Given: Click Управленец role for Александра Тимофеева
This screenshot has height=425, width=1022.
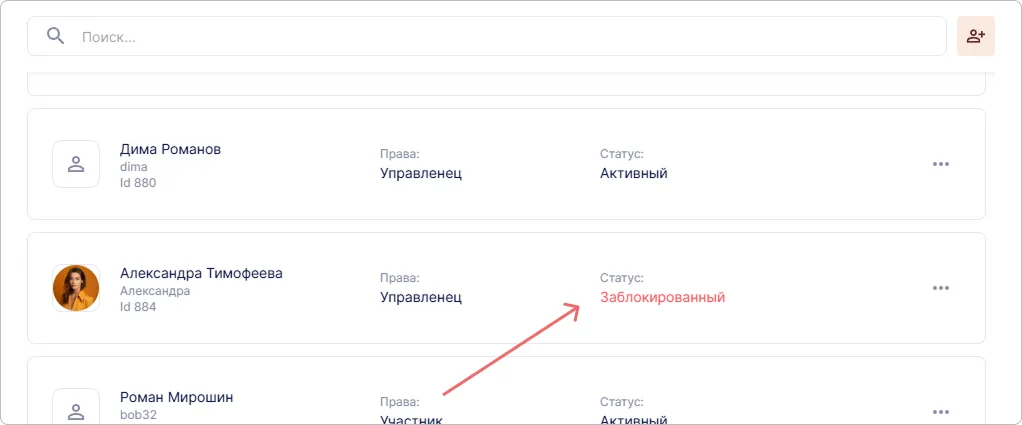Looking at the screenshot, I should pos(421,297).
